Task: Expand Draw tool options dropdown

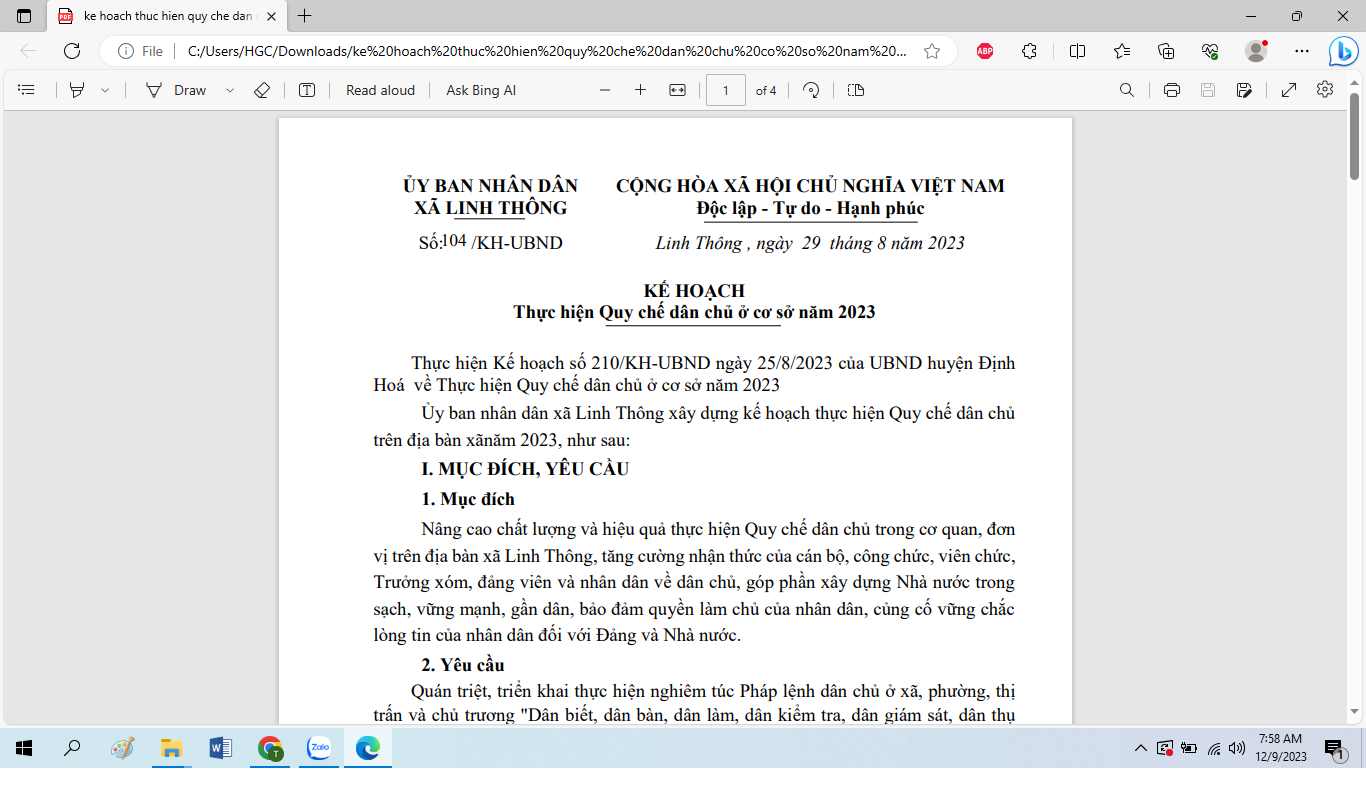Action: point(230,90)
